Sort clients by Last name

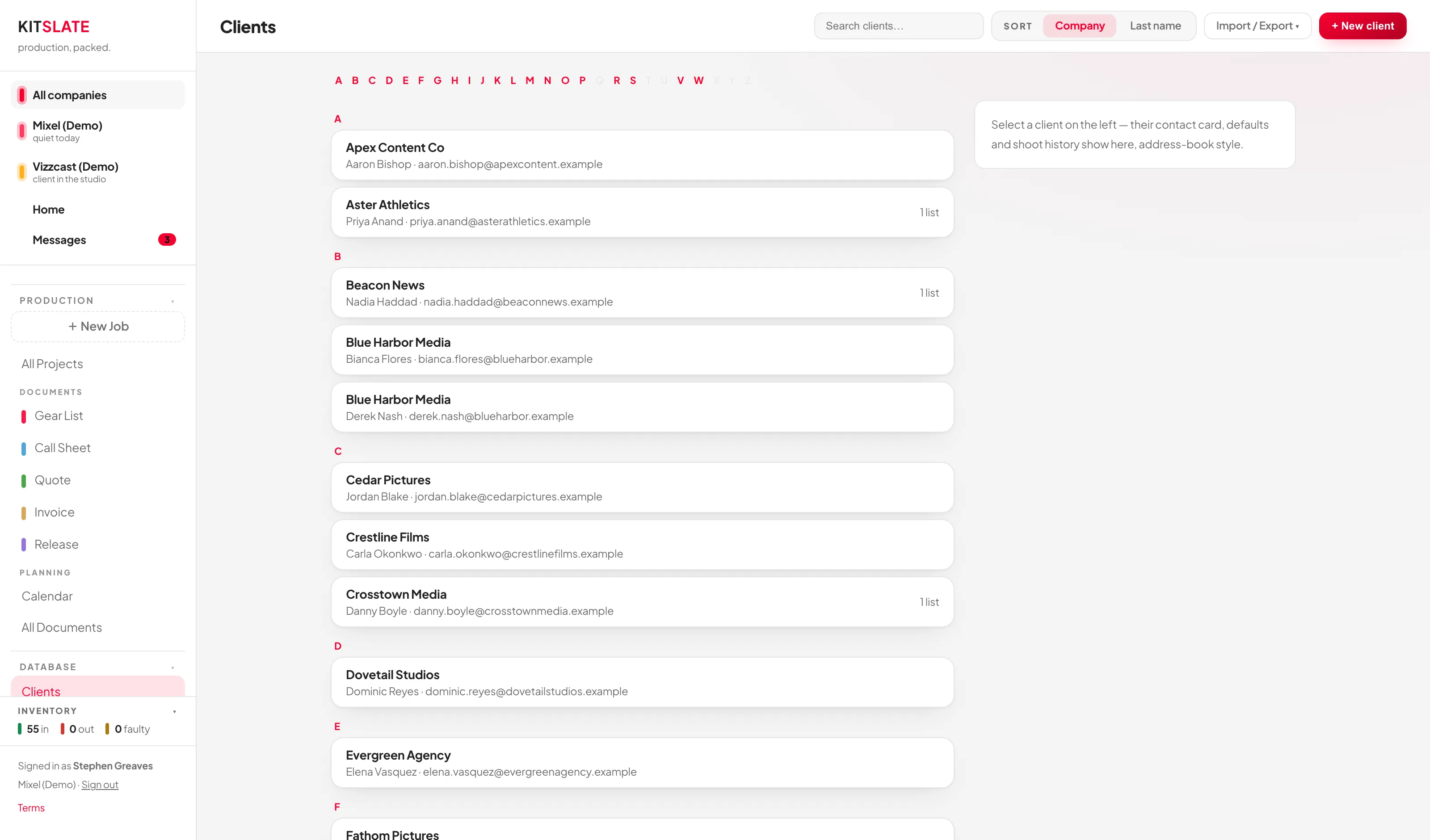[1155, 26]
